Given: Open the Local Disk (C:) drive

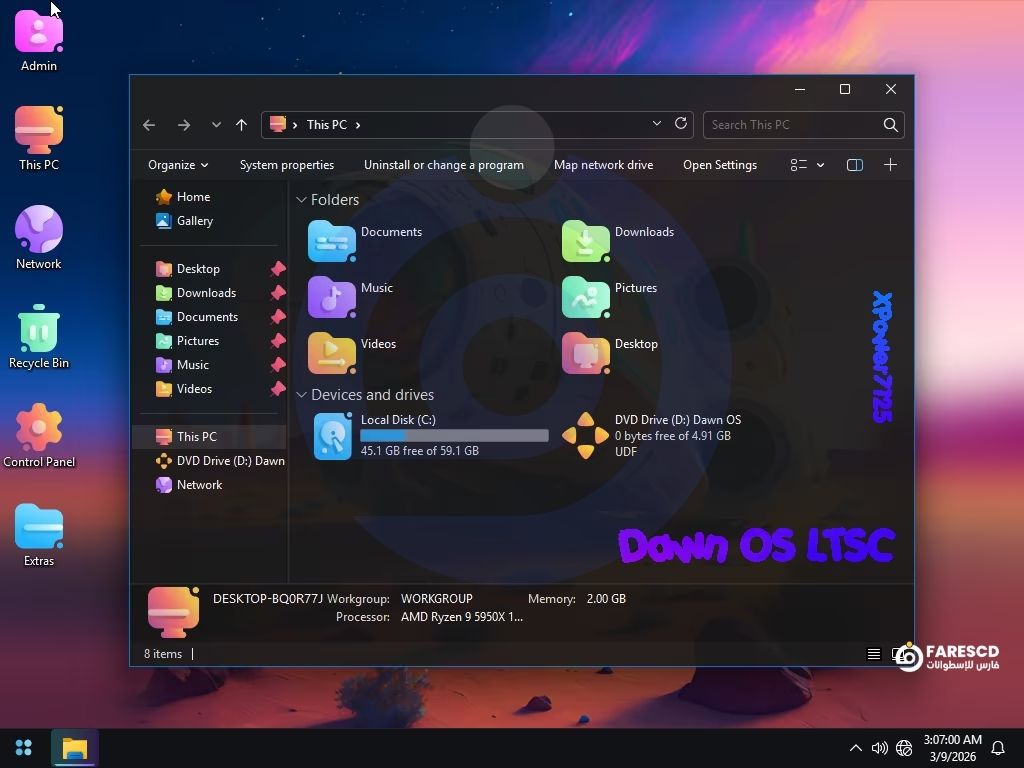Looking at the screenshot, I should coord(333,436).
